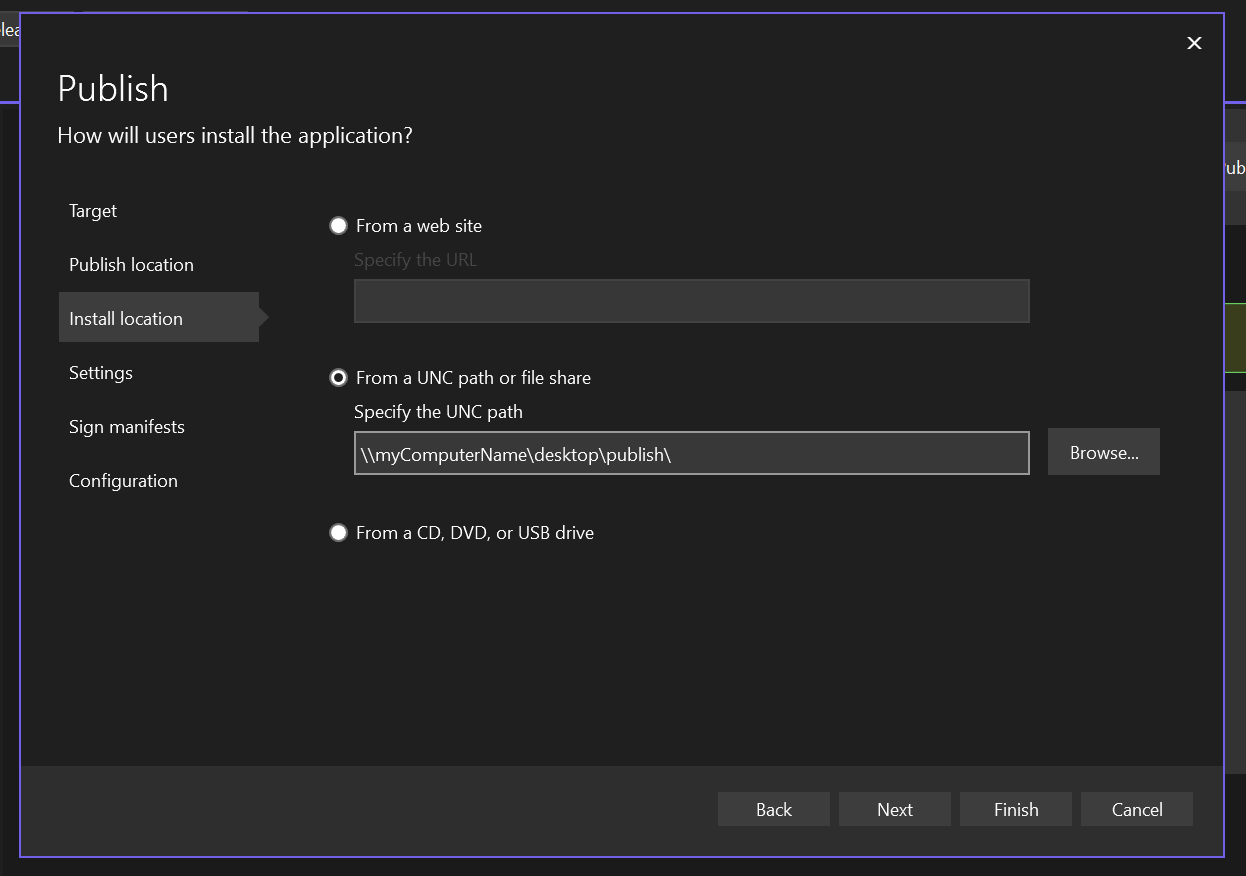Open the Configuration step
Image resolution: width=1246 pixels, height=876 pixels.
click(x=123, y=480)
